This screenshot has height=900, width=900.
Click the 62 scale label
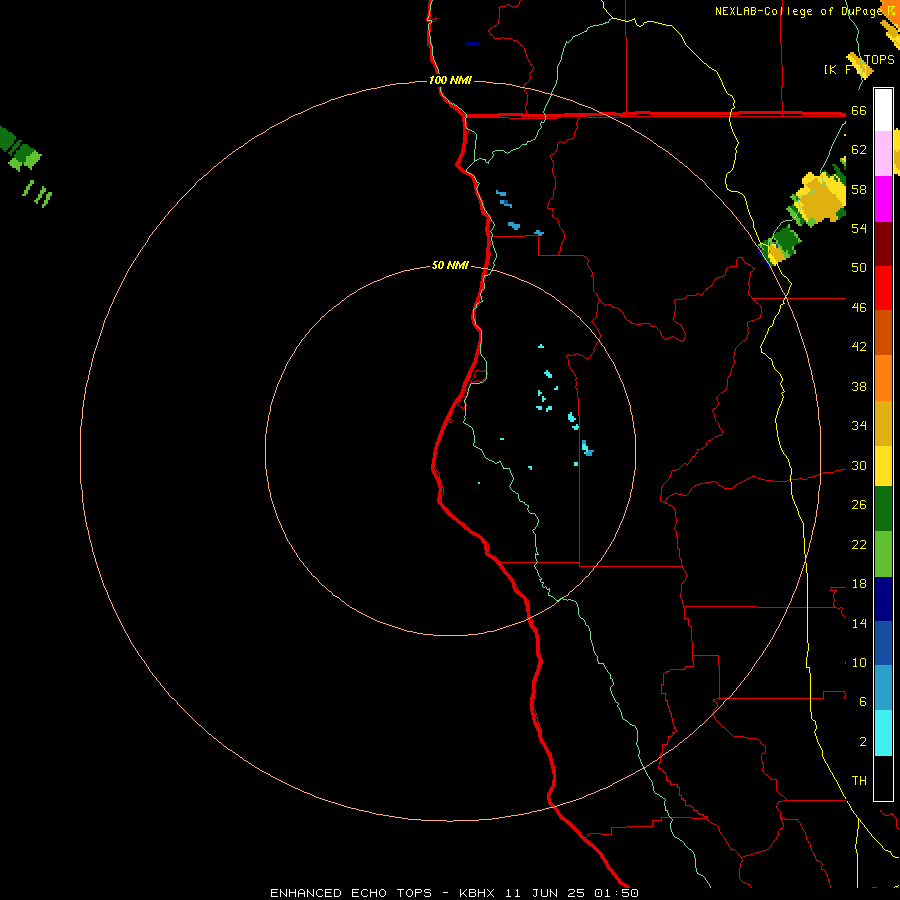coord(859,150)
